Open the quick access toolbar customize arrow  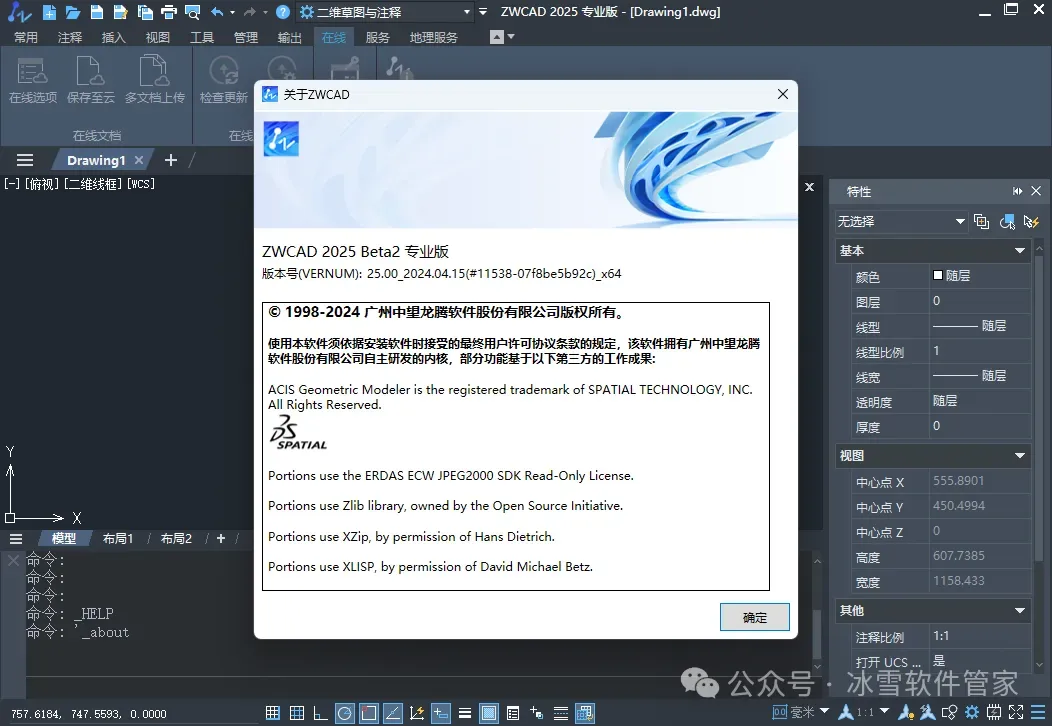(x=483, y=11)
